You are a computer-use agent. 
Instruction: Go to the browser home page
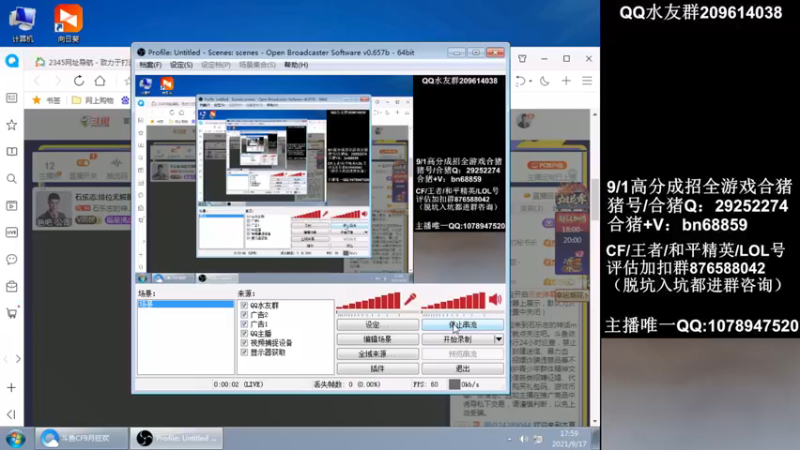[x=100, y=81]
